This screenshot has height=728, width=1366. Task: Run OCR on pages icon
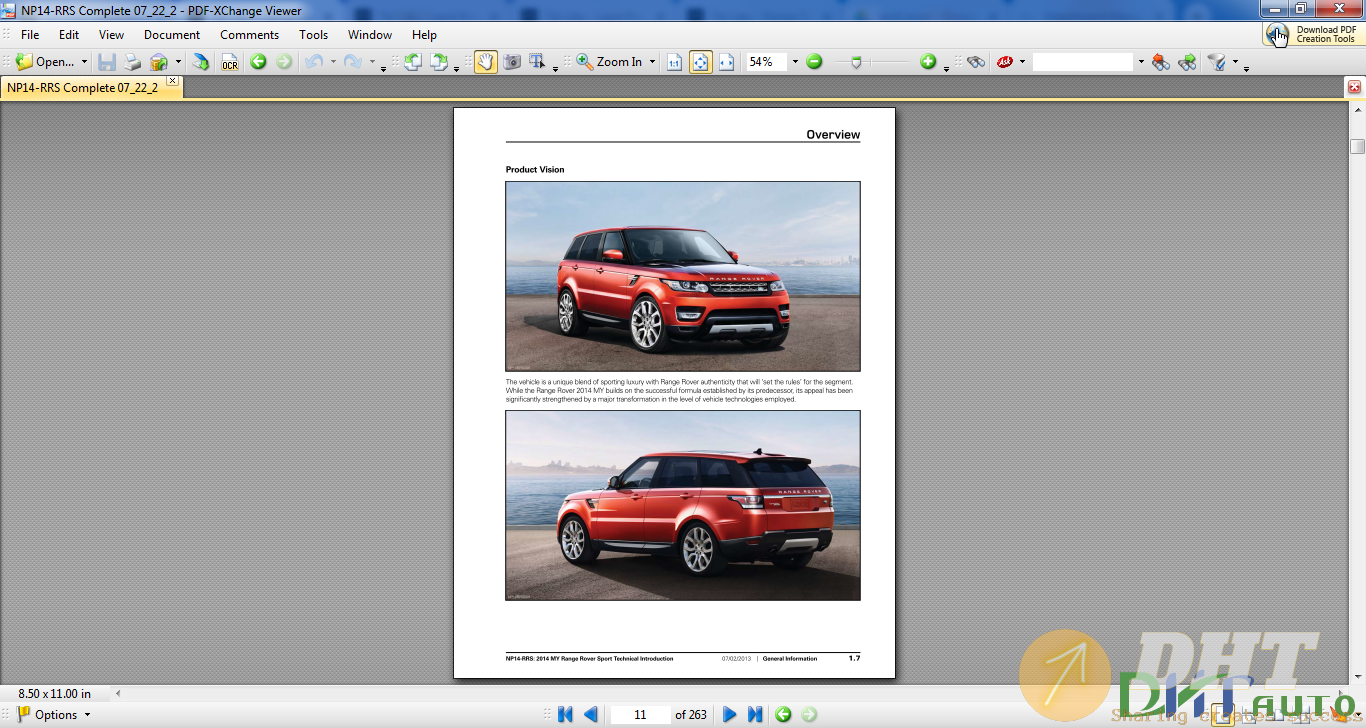(x=230, y=62)
